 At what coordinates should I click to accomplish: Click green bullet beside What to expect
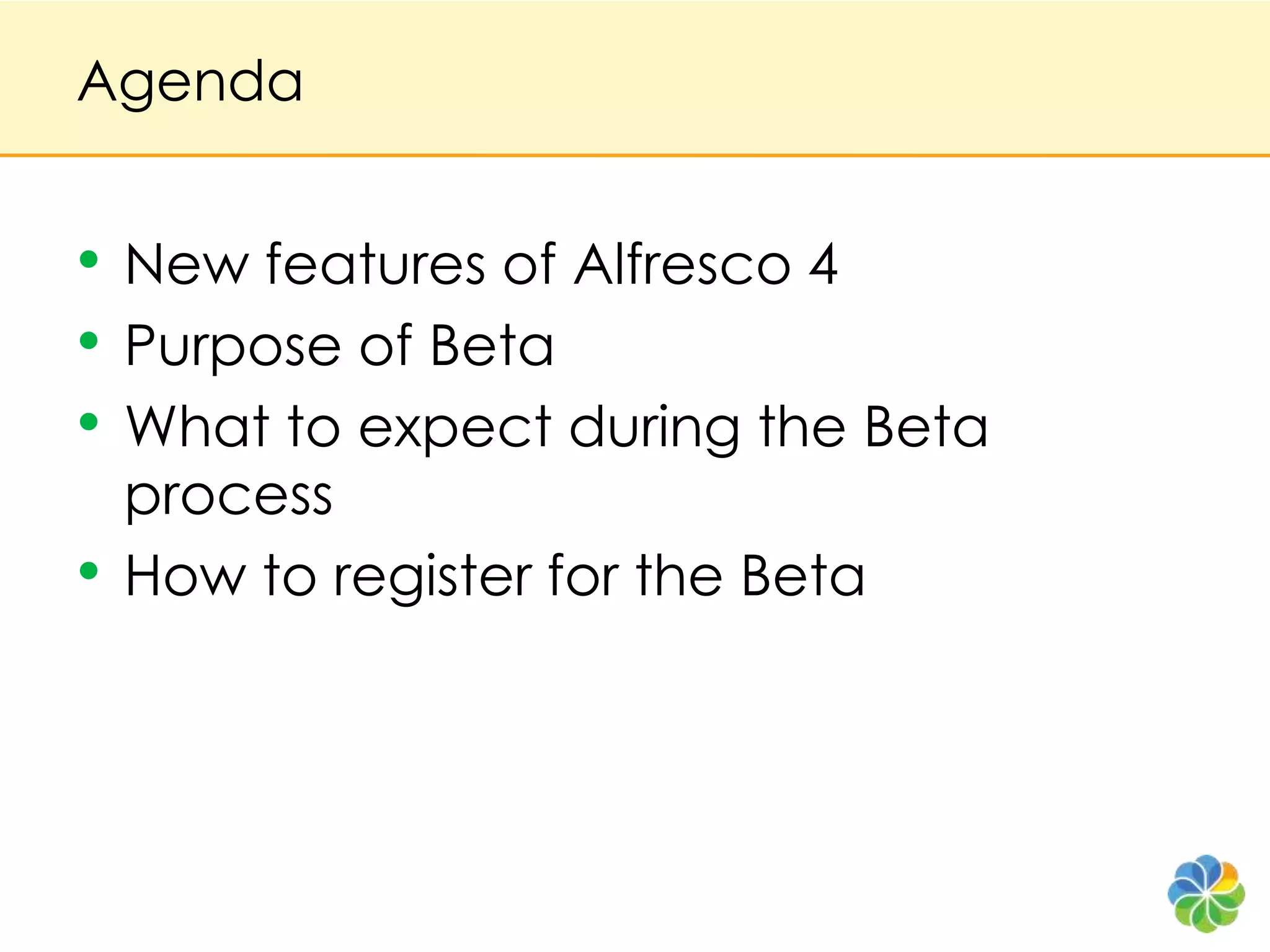89,421
